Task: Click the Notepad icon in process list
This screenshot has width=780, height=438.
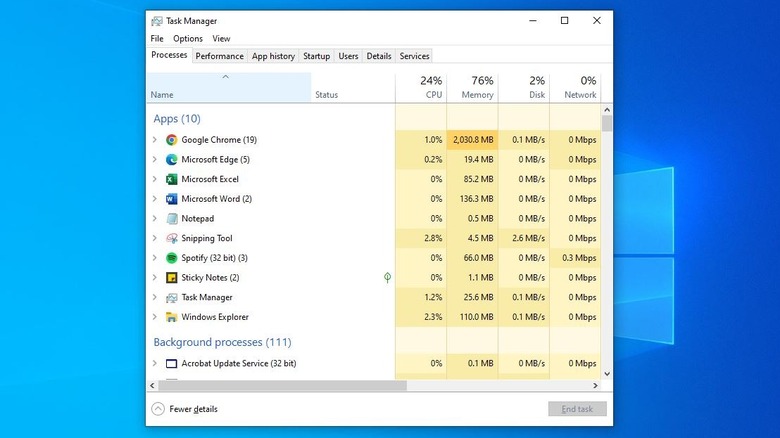Action: tap(171, 219)
